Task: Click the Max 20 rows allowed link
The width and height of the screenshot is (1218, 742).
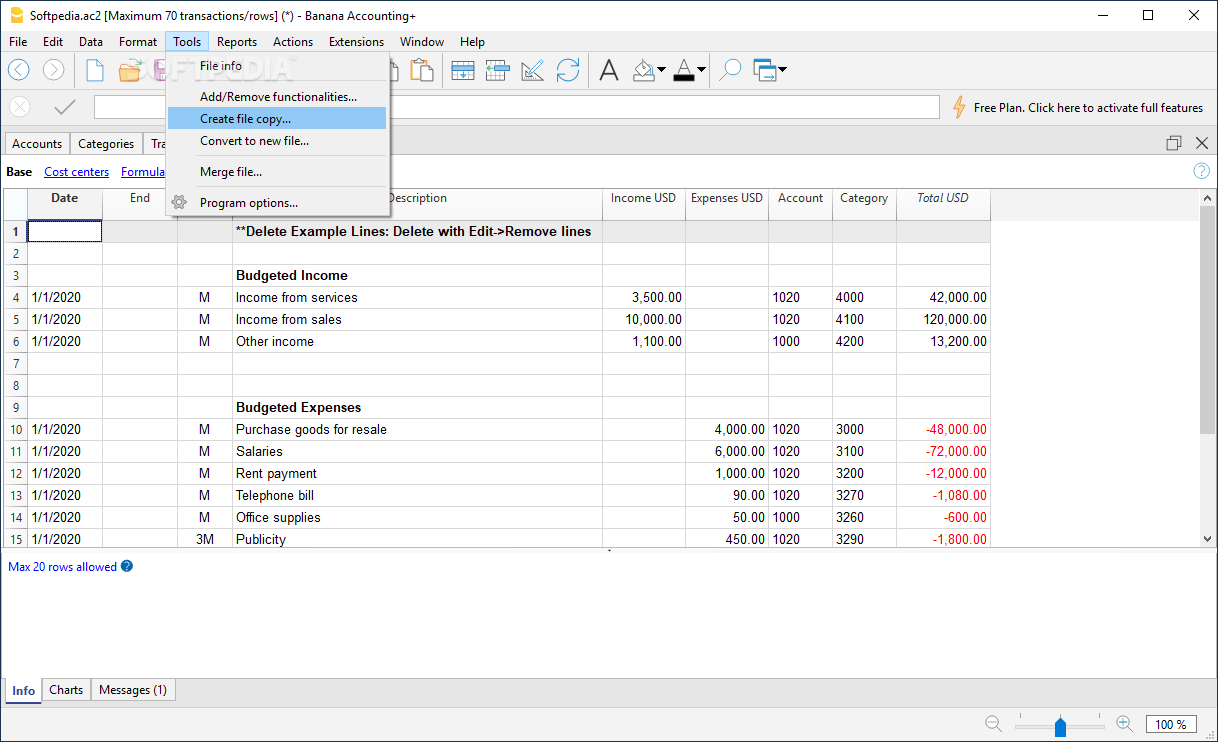Action: pos(63,567)
